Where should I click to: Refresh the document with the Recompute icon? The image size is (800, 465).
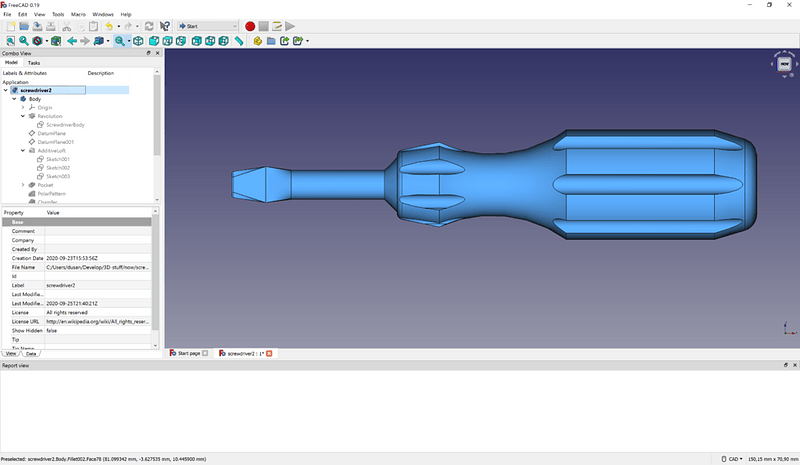(149, 26)
